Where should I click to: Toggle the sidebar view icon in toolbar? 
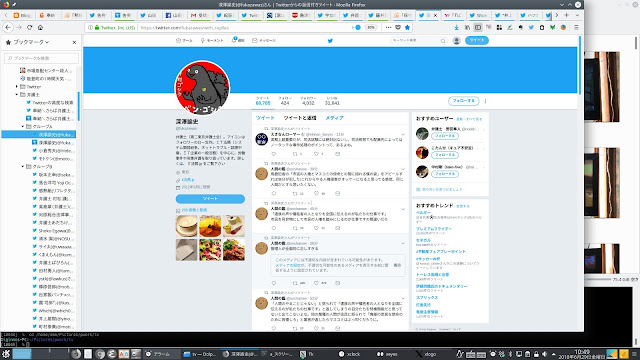478,27
